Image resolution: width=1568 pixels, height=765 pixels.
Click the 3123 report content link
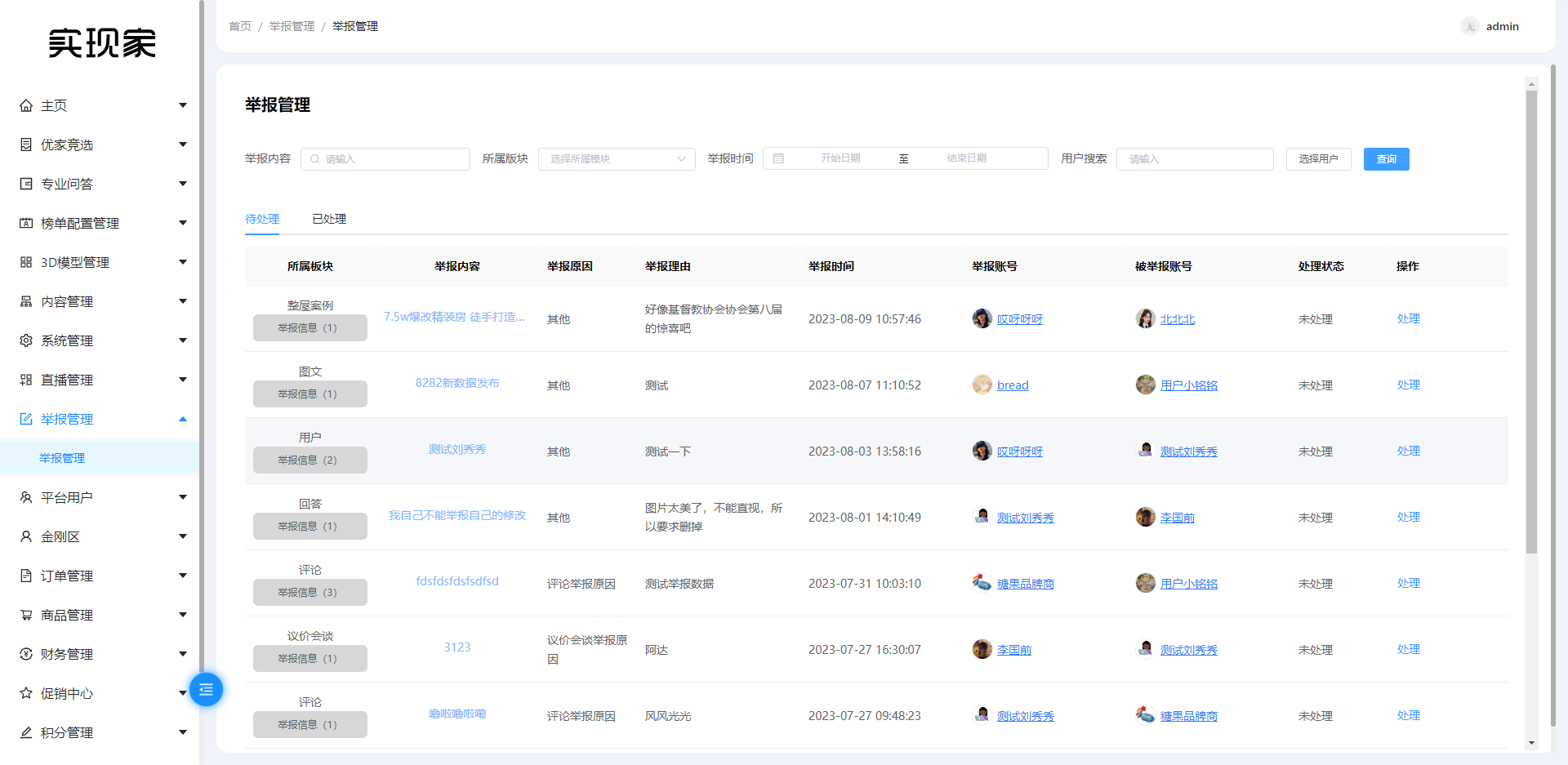pos(457,647)
